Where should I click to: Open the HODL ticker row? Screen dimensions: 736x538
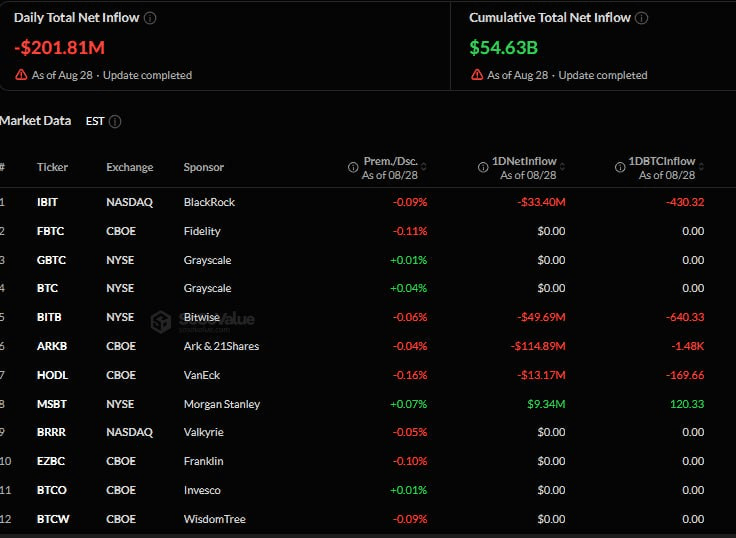(x=368, y=375)
